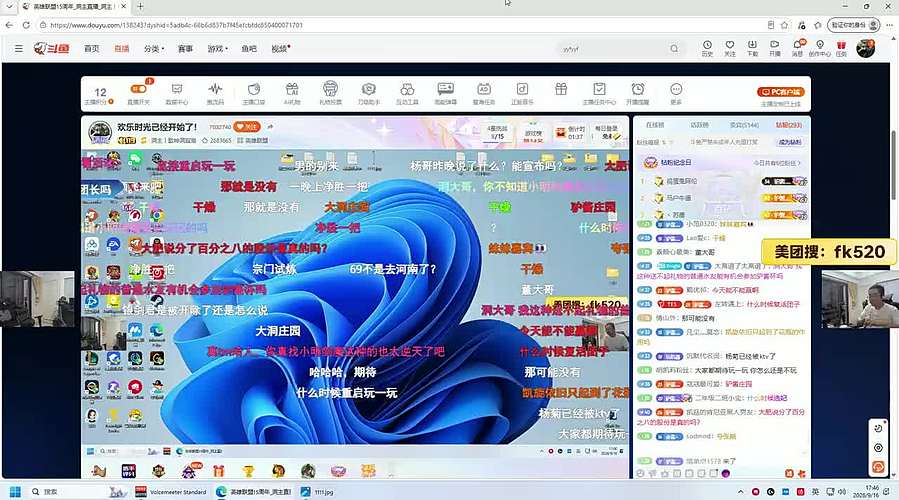The height and width of the screenshot is (500, 899).
Task: Click the orange headset support floating icon
Action: coord(878,467)
